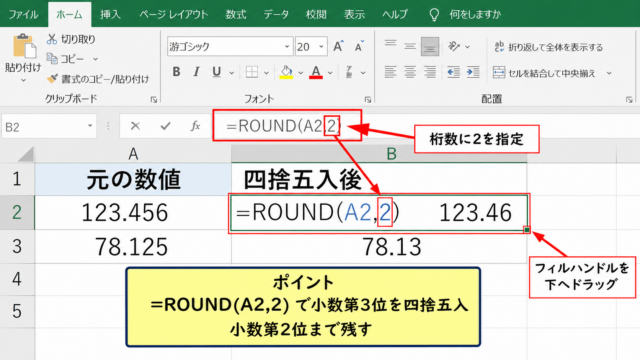Click cell A3 containing 78.125

pos(133,247)
